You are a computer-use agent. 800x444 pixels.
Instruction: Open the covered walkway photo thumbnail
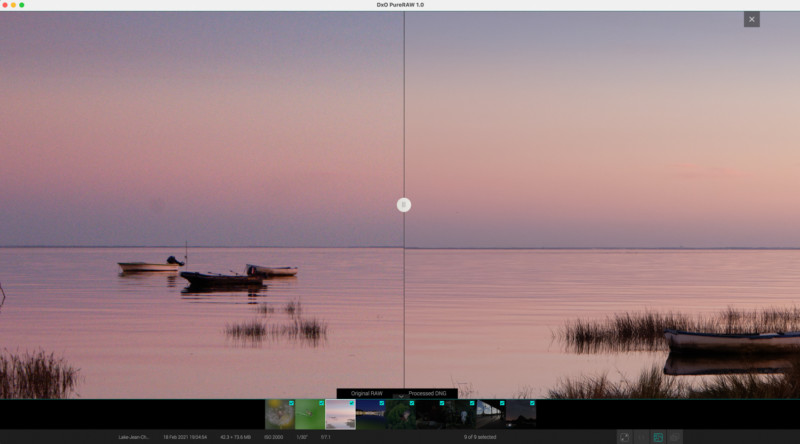tap(491, 414)
